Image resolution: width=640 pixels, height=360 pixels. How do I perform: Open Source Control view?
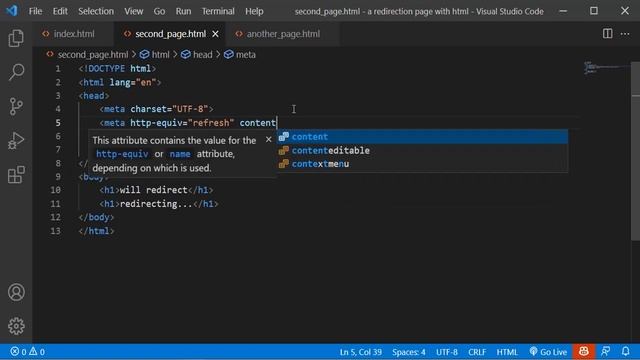pos(16,107)
